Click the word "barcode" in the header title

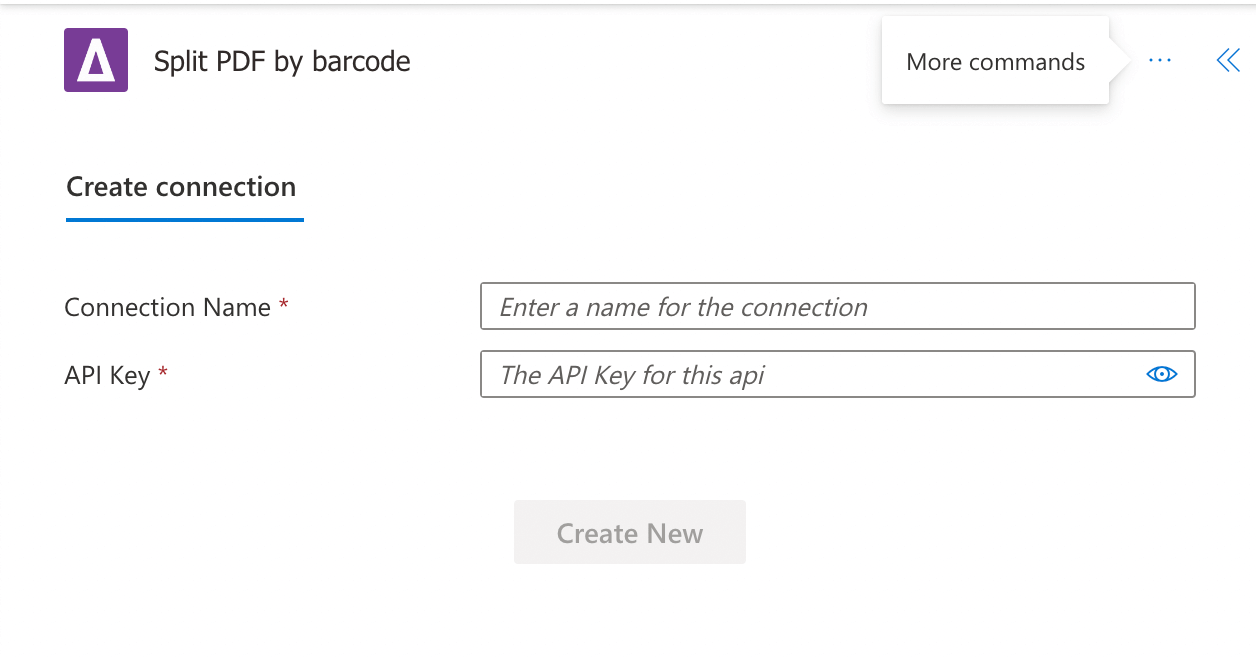pos(361,61)
